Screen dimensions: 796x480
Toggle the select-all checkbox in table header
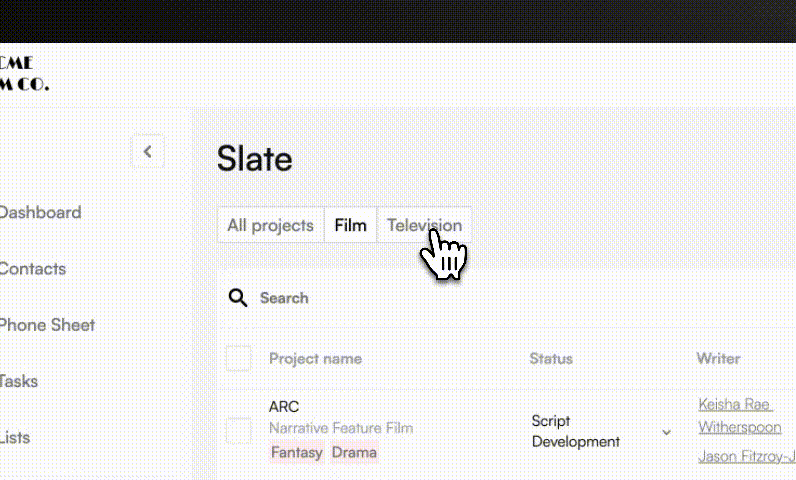coord(238,358)
